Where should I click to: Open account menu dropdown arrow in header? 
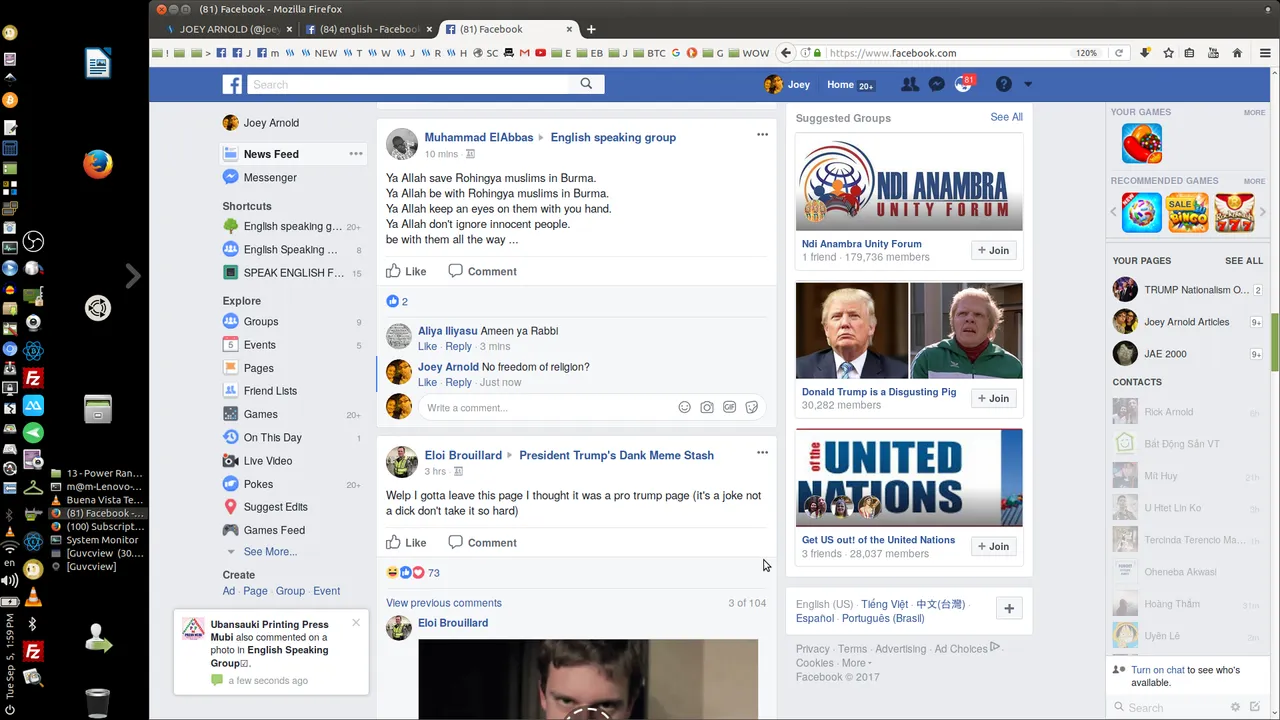(1028, 85)
